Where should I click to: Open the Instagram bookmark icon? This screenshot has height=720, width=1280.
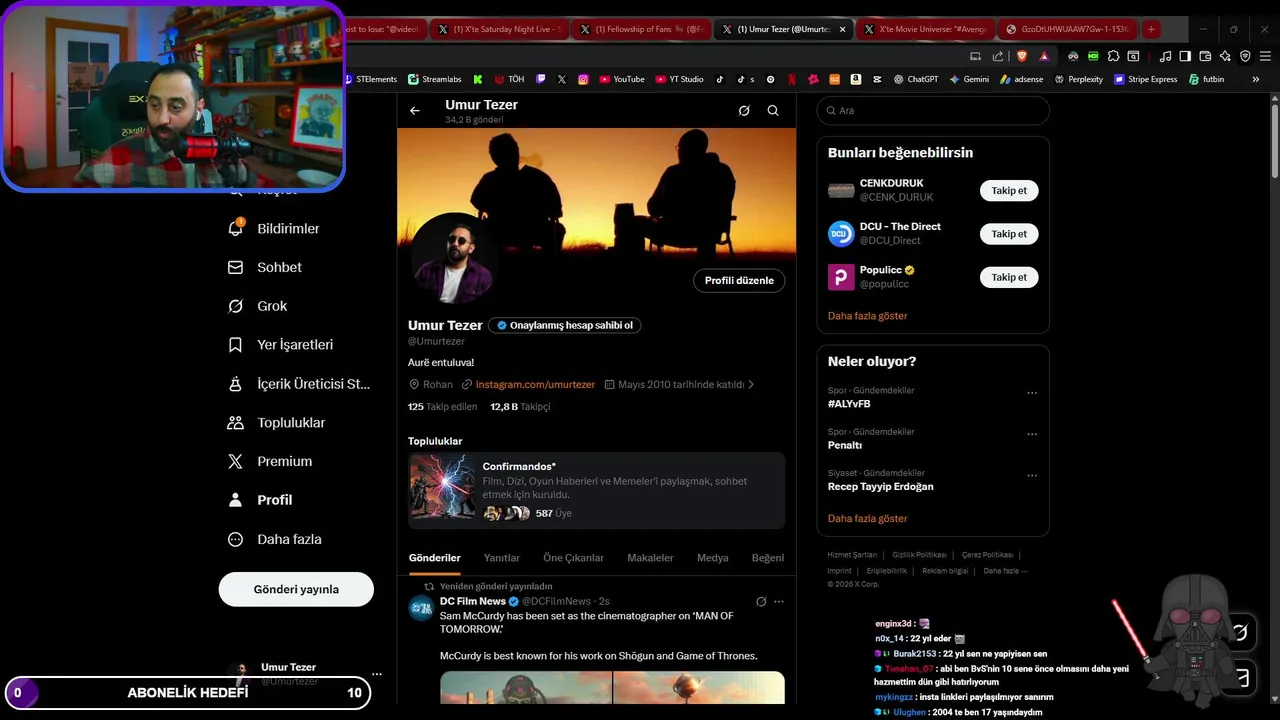(583, 79)
